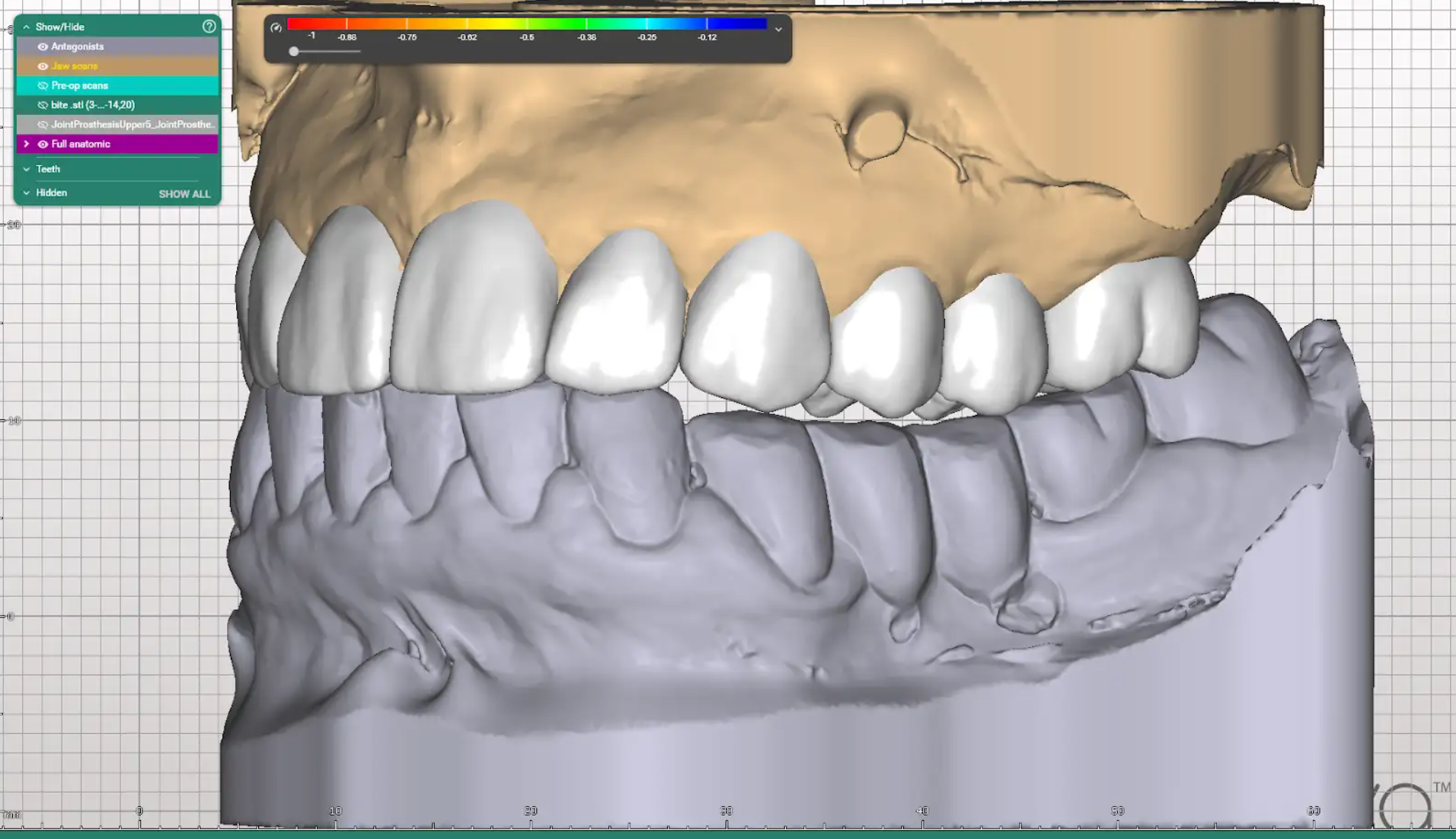The image size is (1456, 839).
Task: Open the Show/Hide panel help icon
Action: 209,27
